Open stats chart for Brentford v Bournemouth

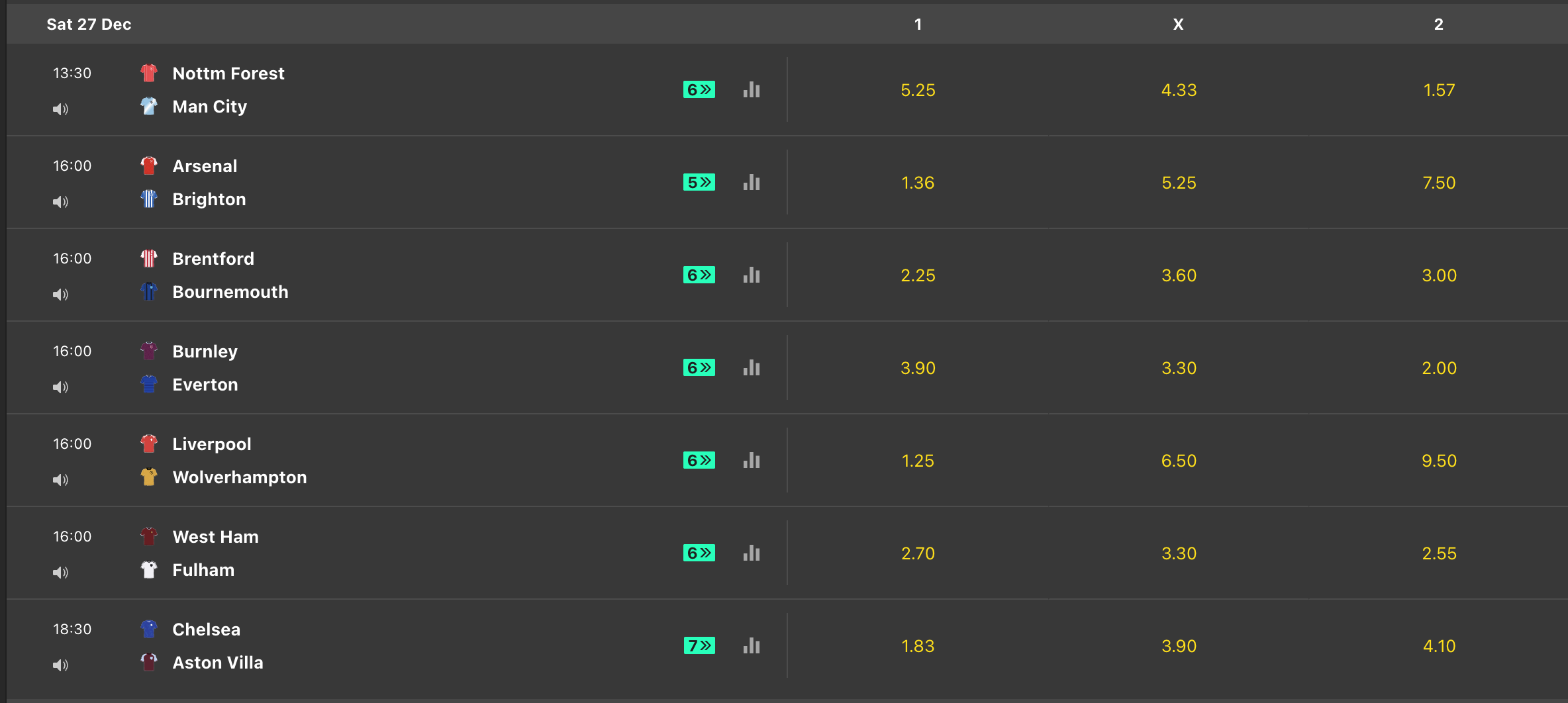pos(752,275)
